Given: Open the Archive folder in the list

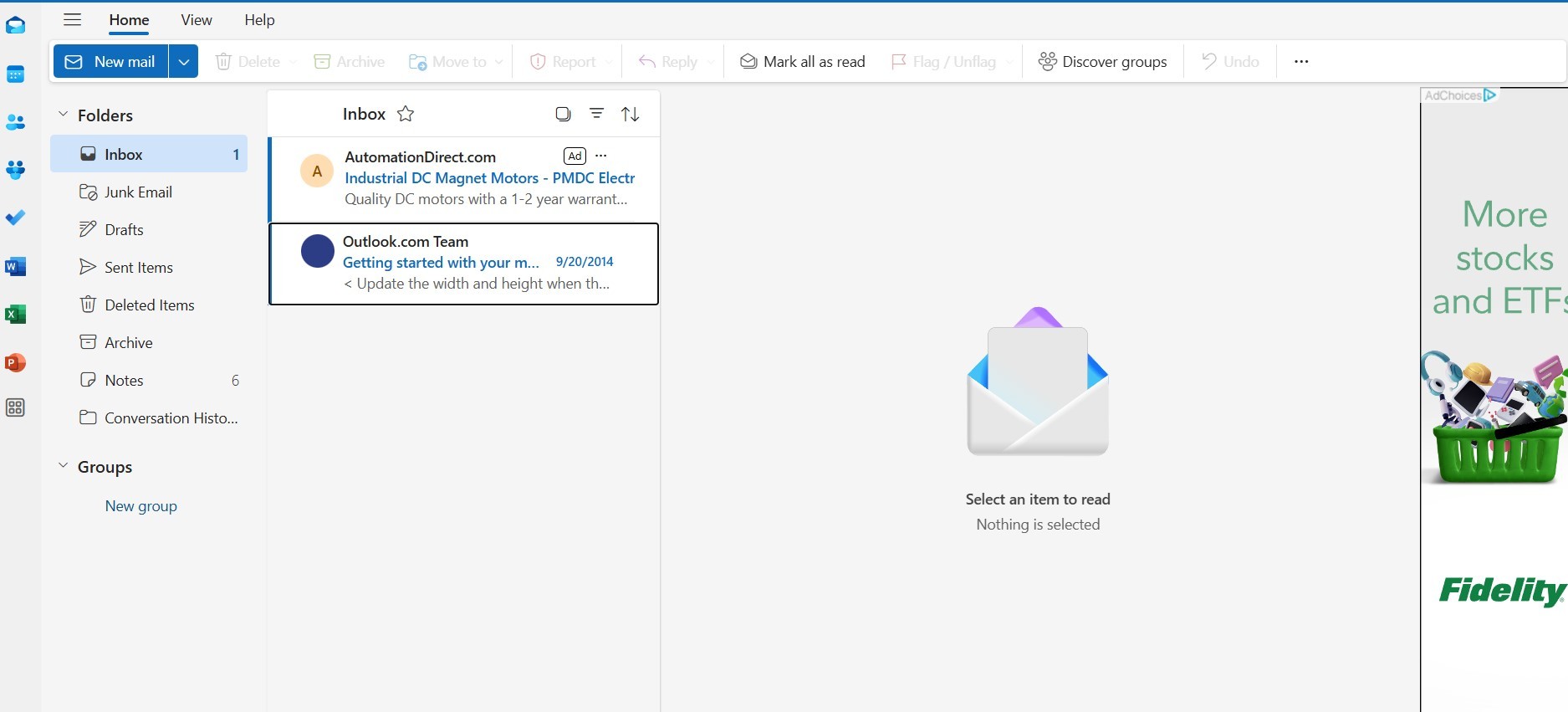Looking at the screenshot, I should (x=149, y=342).
